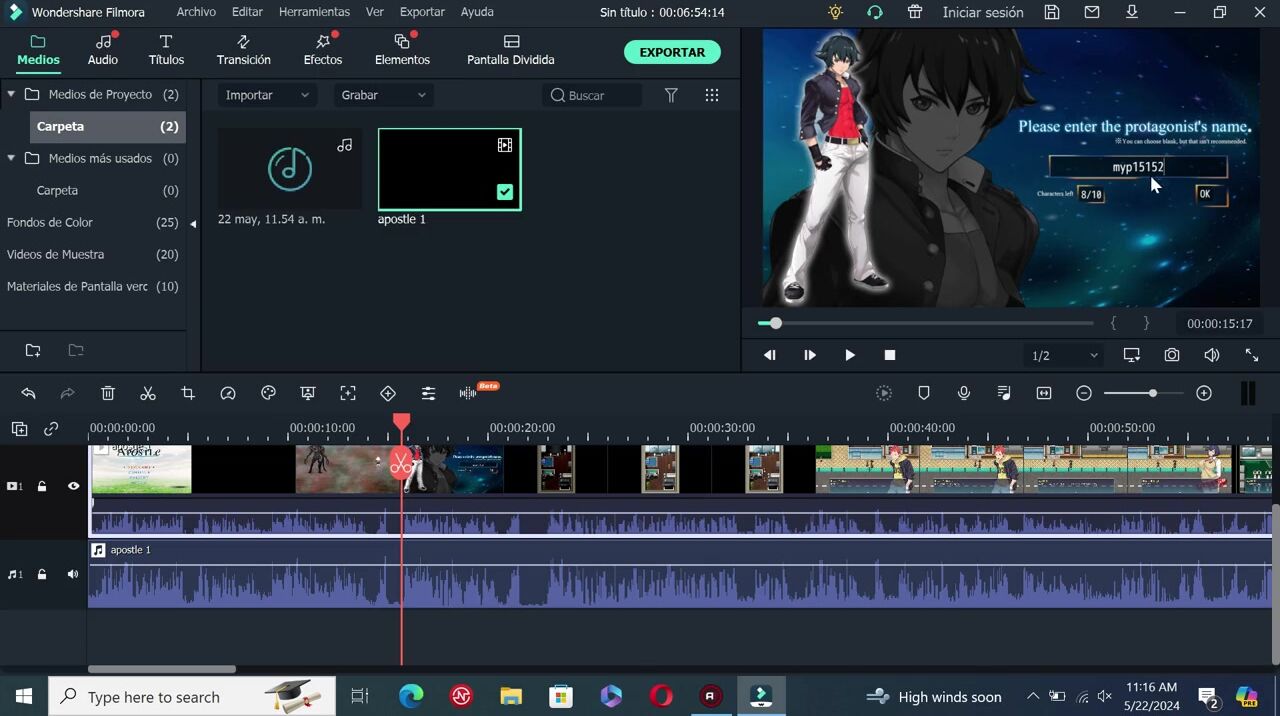
Task: Click the EXPORTAR button
Action: tap(672, 52)
